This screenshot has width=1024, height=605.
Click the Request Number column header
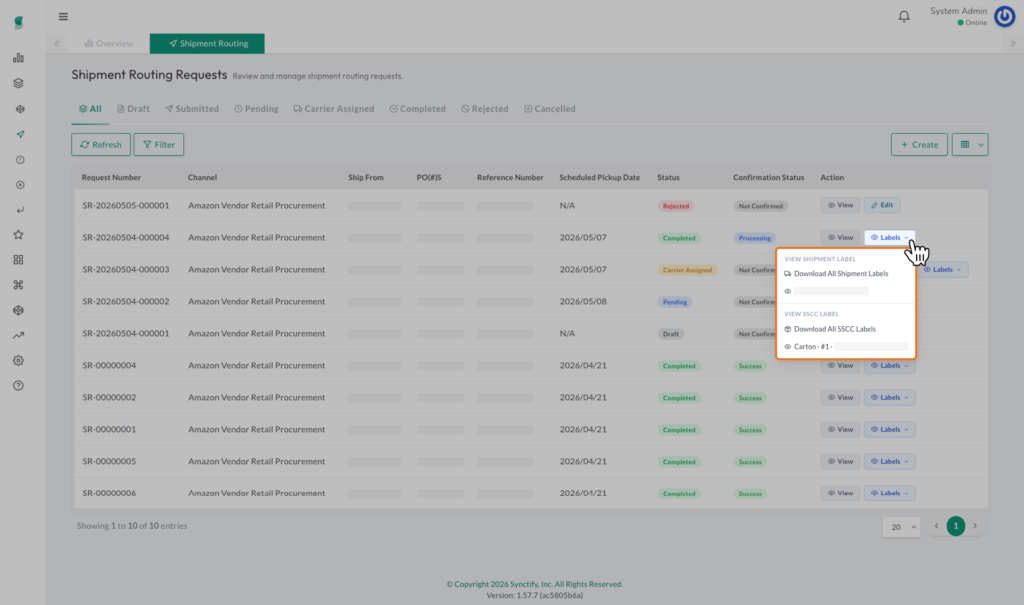click(111, 178)
